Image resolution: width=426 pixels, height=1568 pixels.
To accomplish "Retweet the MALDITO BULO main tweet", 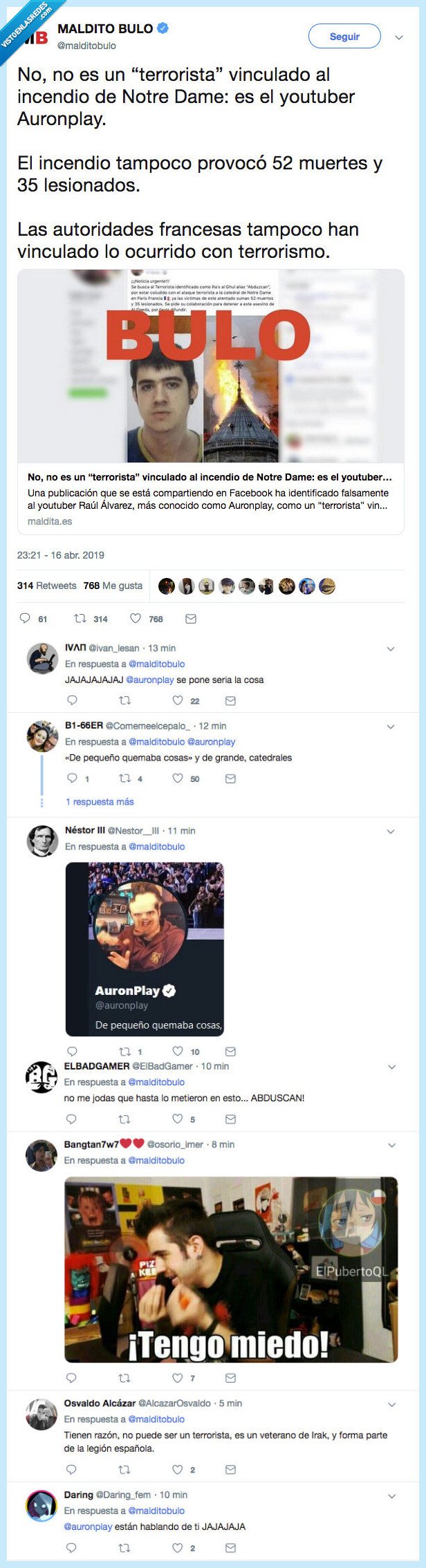I will [80, 618].
